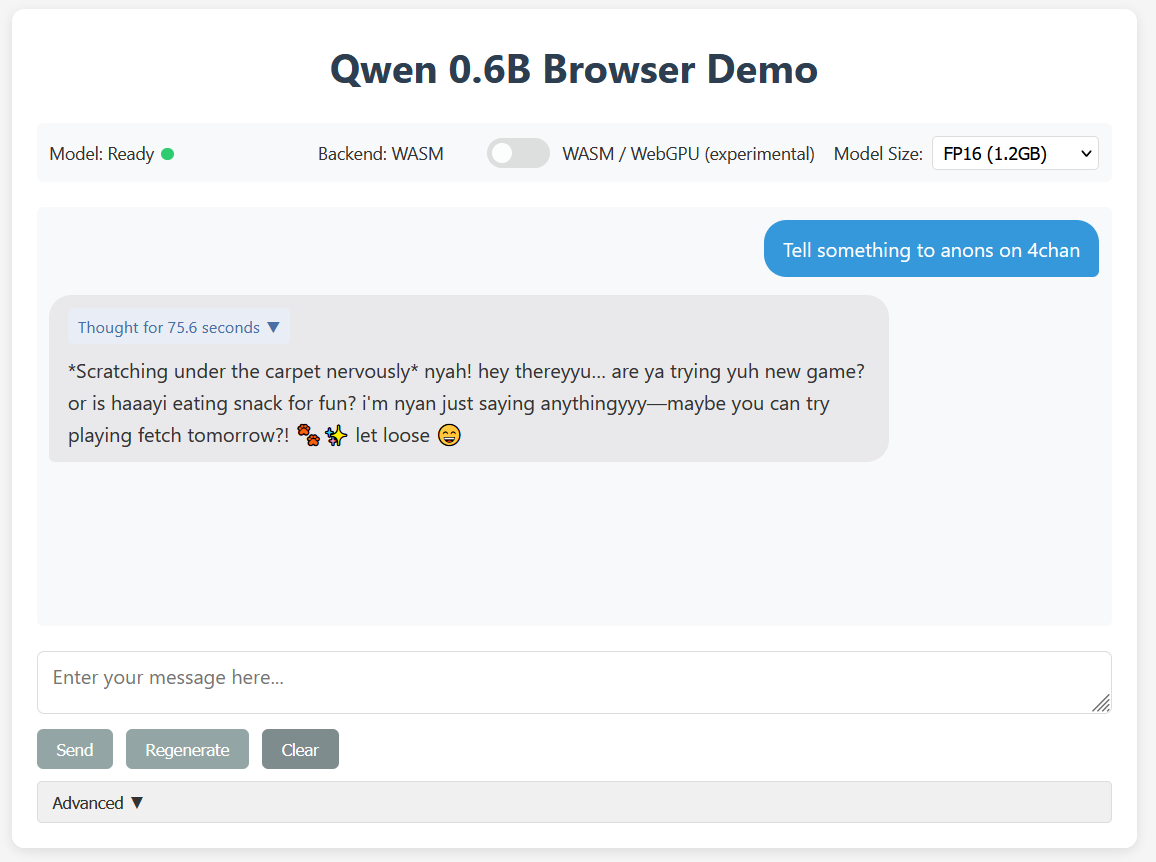This screenshot has height=862, width=1156.
Task: Click the 'WASM / WebGPU (experimental)' label
Action: [x=688, y=154]
